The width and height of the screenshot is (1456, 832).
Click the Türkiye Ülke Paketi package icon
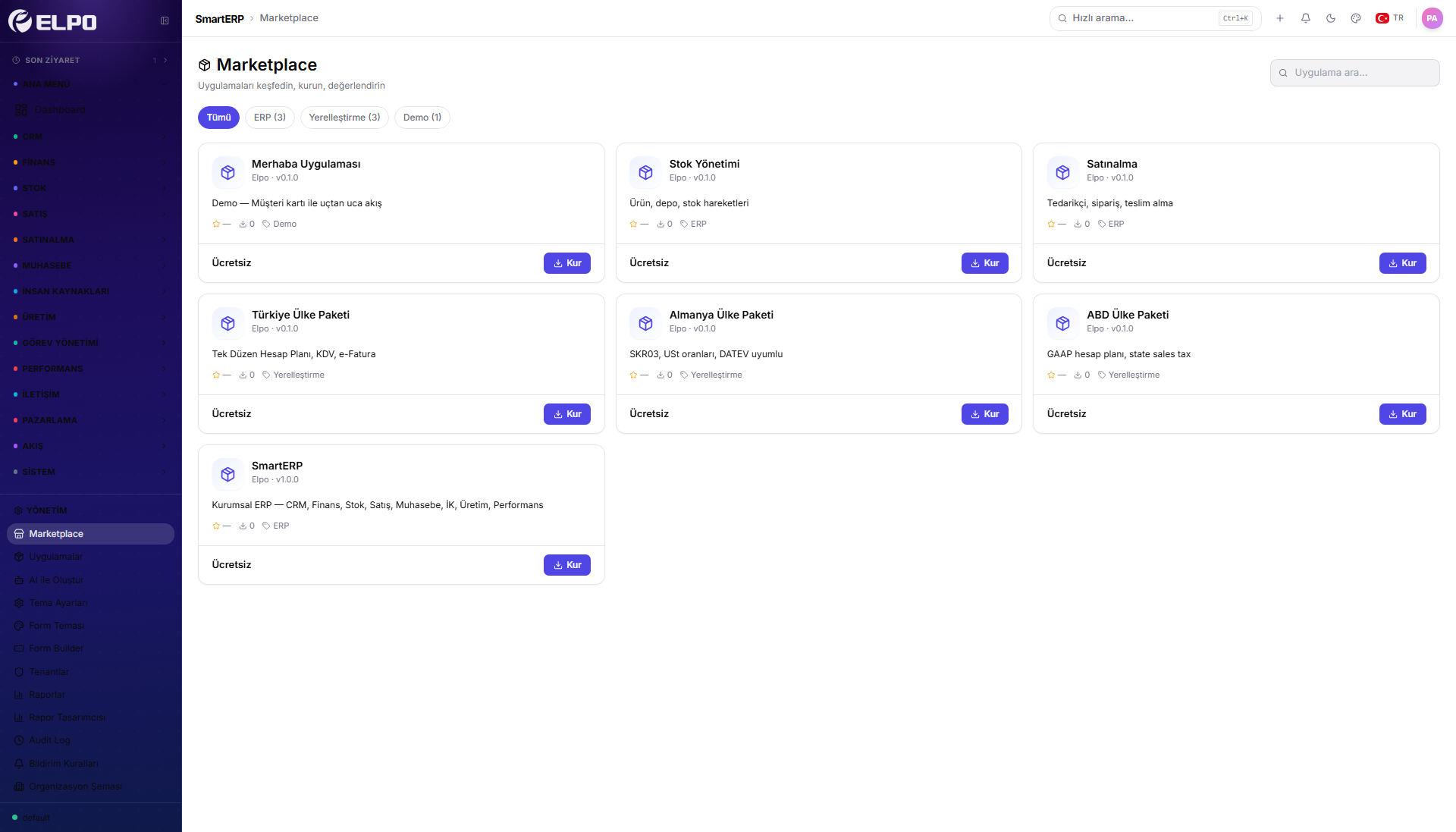pos(228,323)
